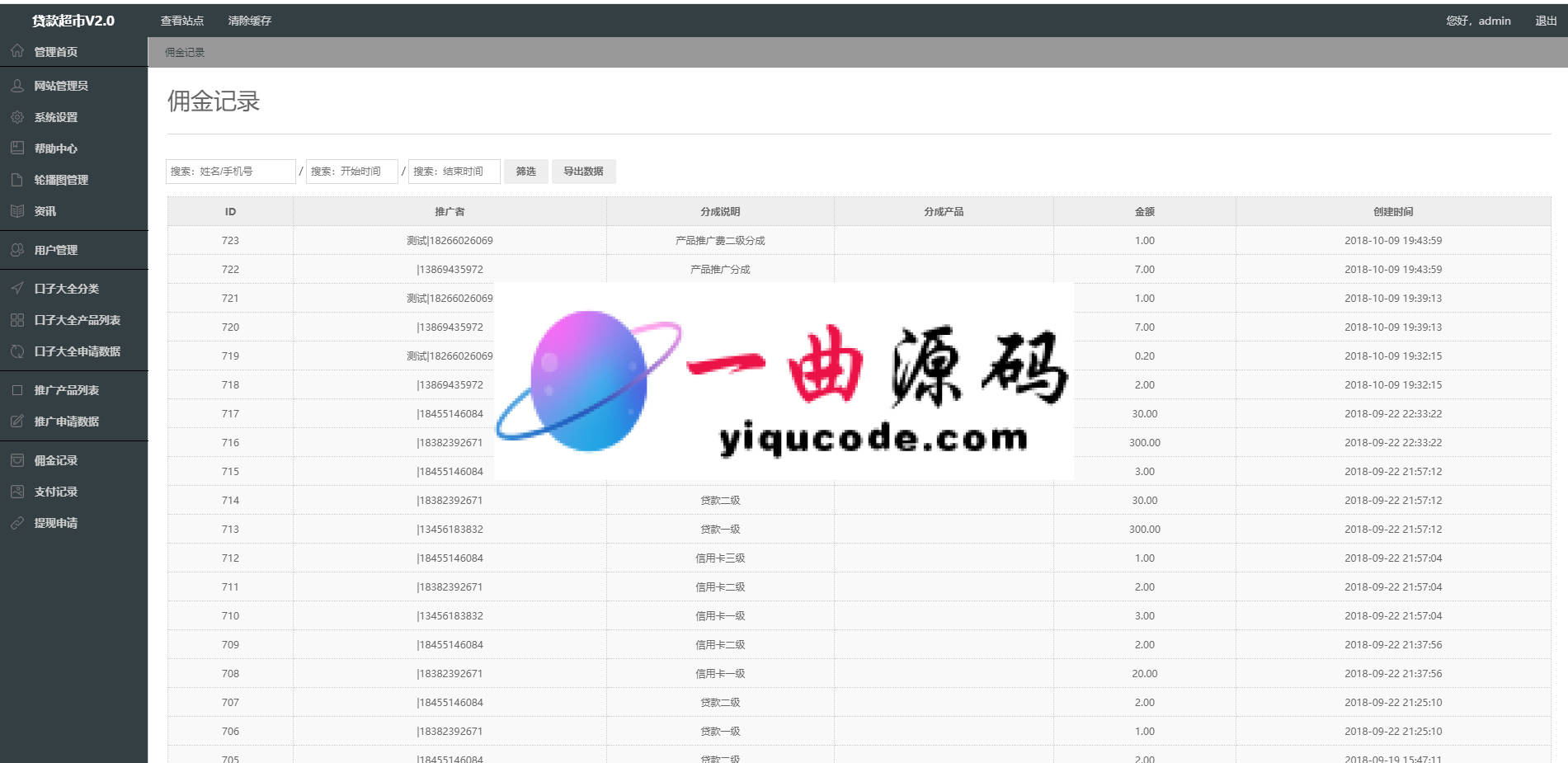Click amount 300.00 in row 713
This screenshot has height=763, width=1568.
(1144, 529)
